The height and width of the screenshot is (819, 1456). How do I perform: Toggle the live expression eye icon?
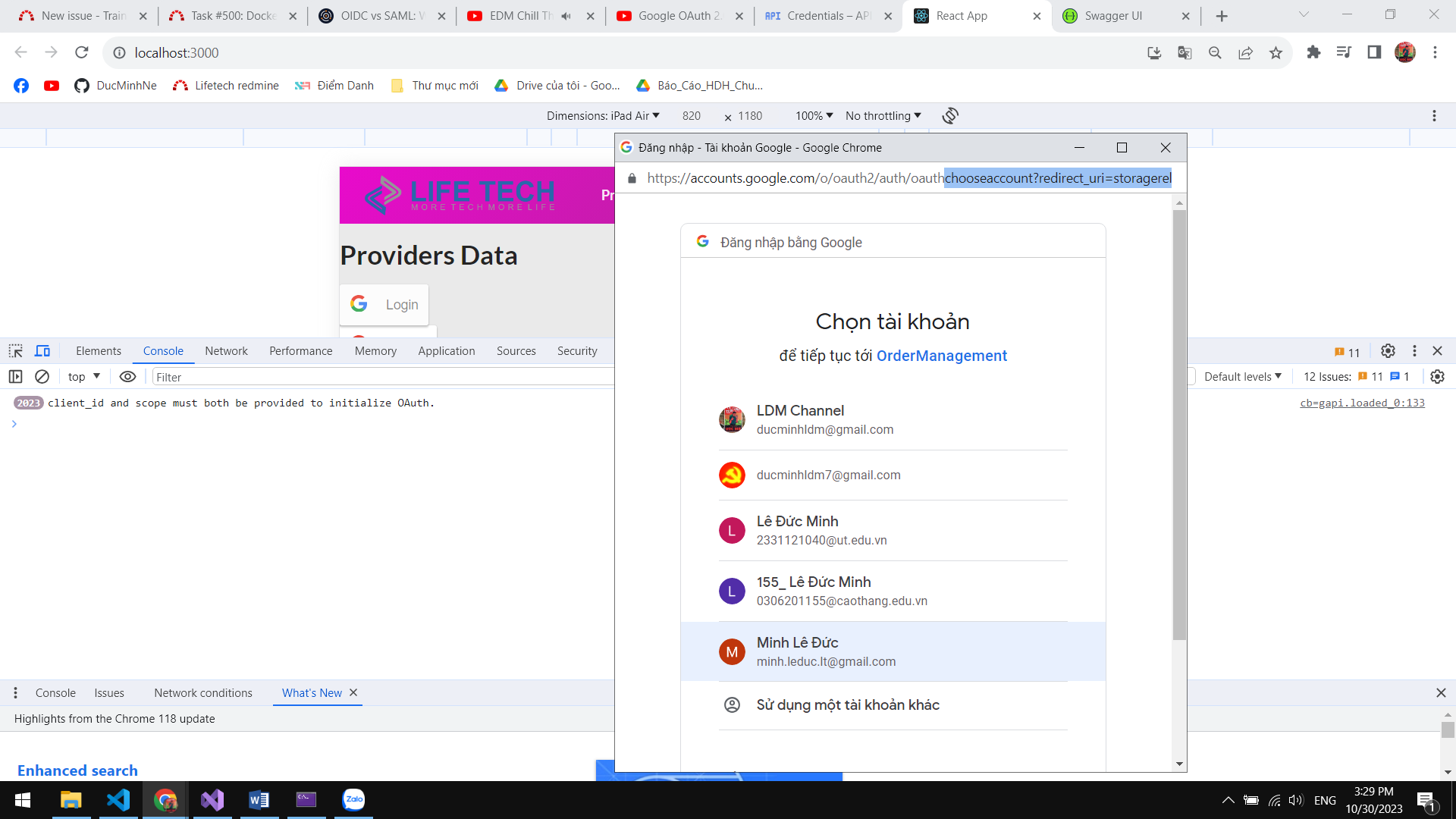pyautogui.click(x=127, y=377)
